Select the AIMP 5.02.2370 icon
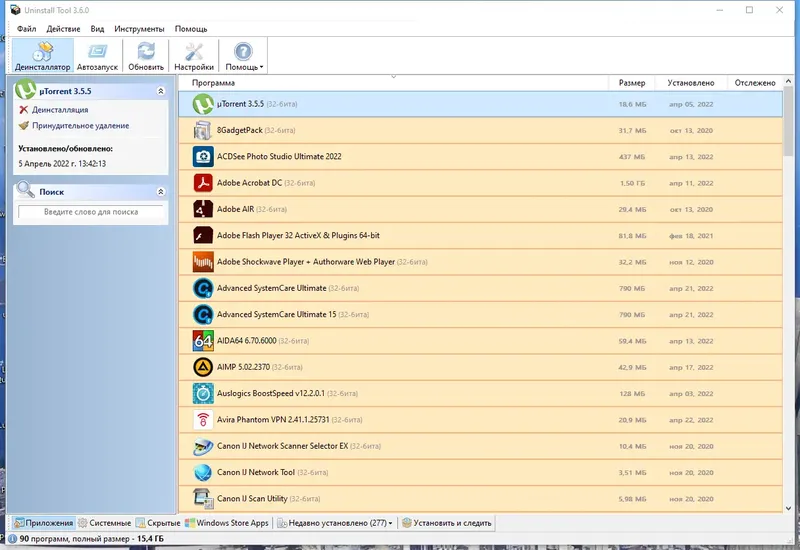This screenshot has width=800, height=550. [203, 367]
